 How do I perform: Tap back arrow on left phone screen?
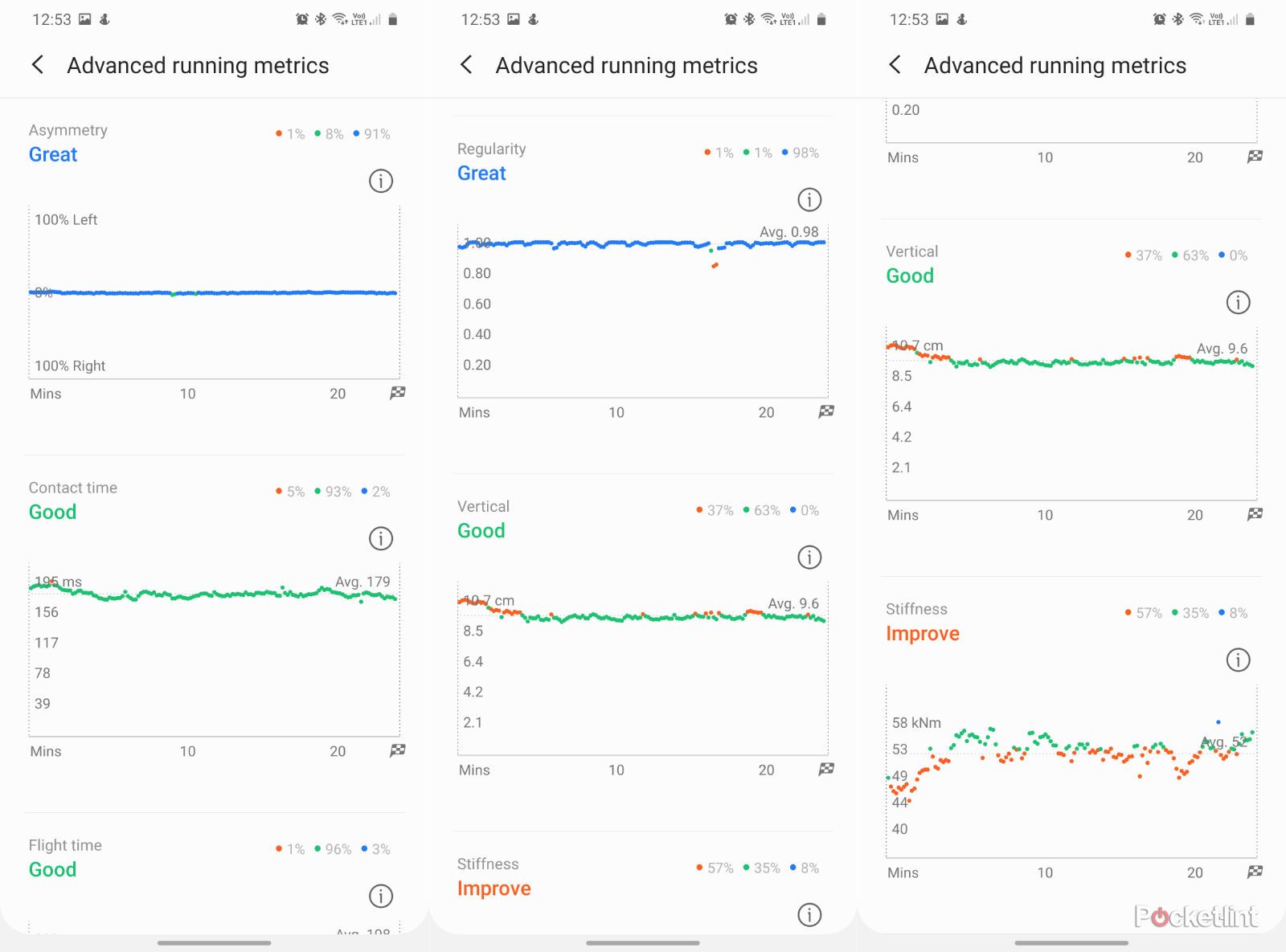pos(38,65)
